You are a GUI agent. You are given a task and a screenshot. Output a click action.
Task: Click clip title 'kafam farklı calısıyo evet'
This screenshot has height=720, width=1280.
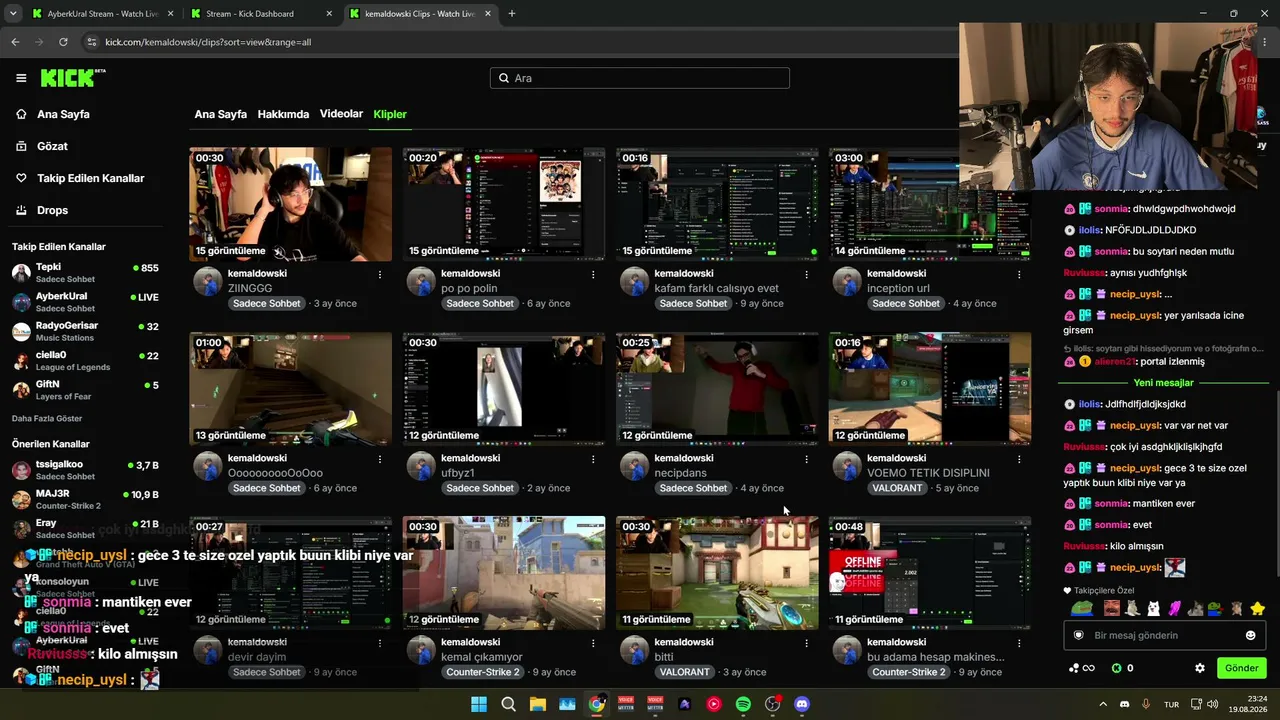tap(716, 288)
